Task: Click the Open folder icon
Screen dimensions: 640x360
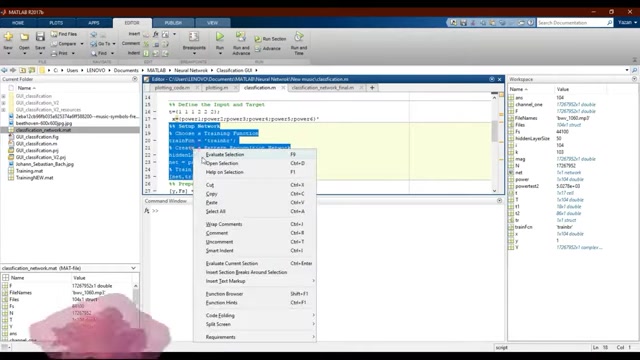Action: [x=24, y=37]
